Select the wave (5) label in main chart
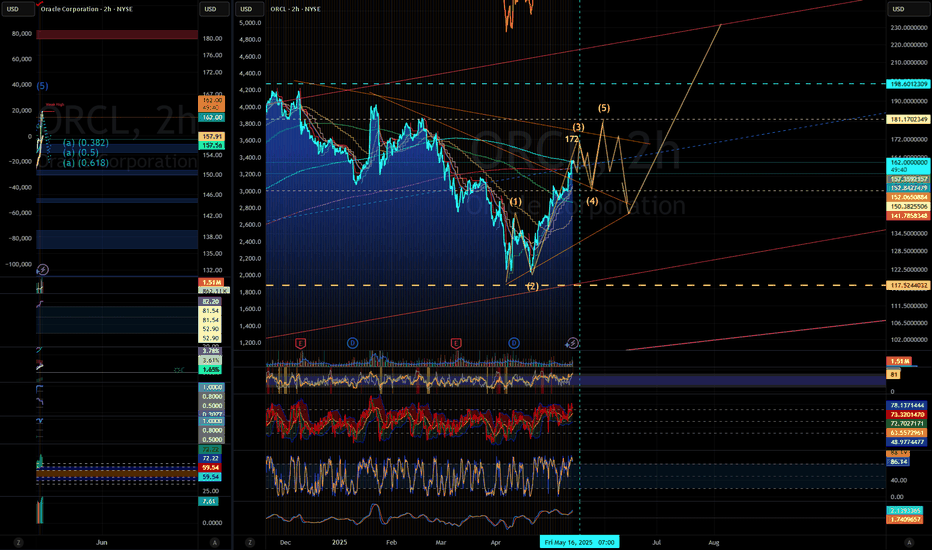 pyautogui.click(x=603, y=108)
